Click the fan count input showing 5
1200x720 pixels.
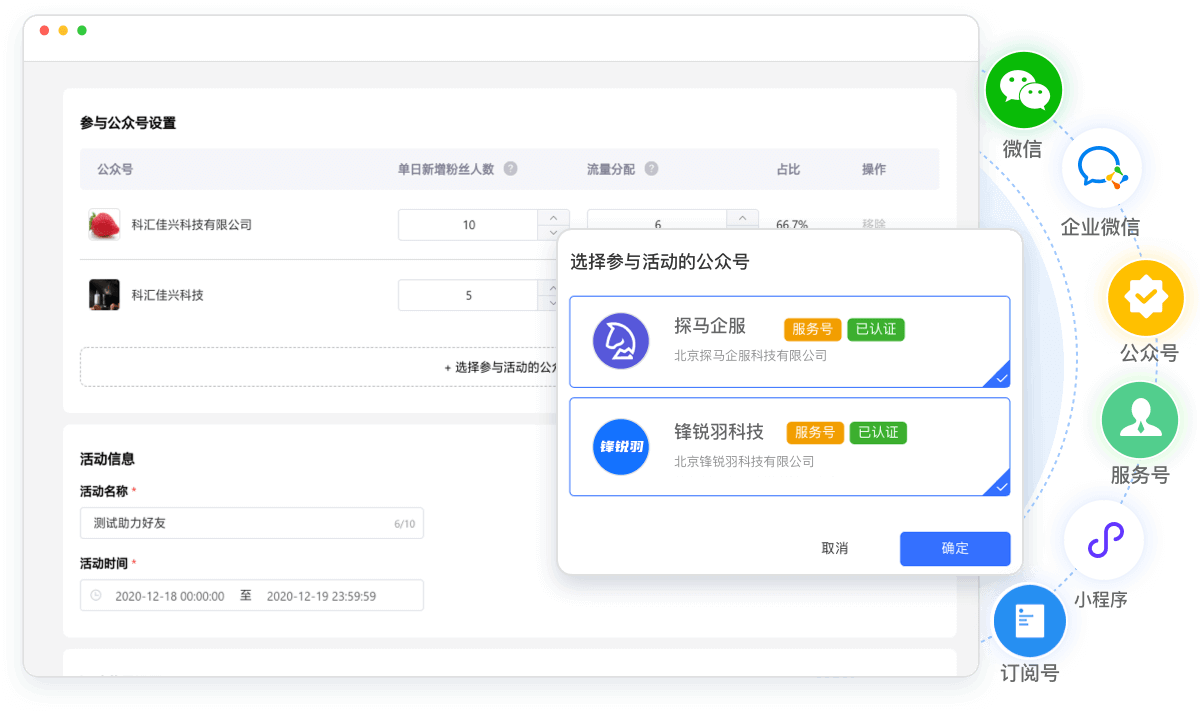point(469,295)
